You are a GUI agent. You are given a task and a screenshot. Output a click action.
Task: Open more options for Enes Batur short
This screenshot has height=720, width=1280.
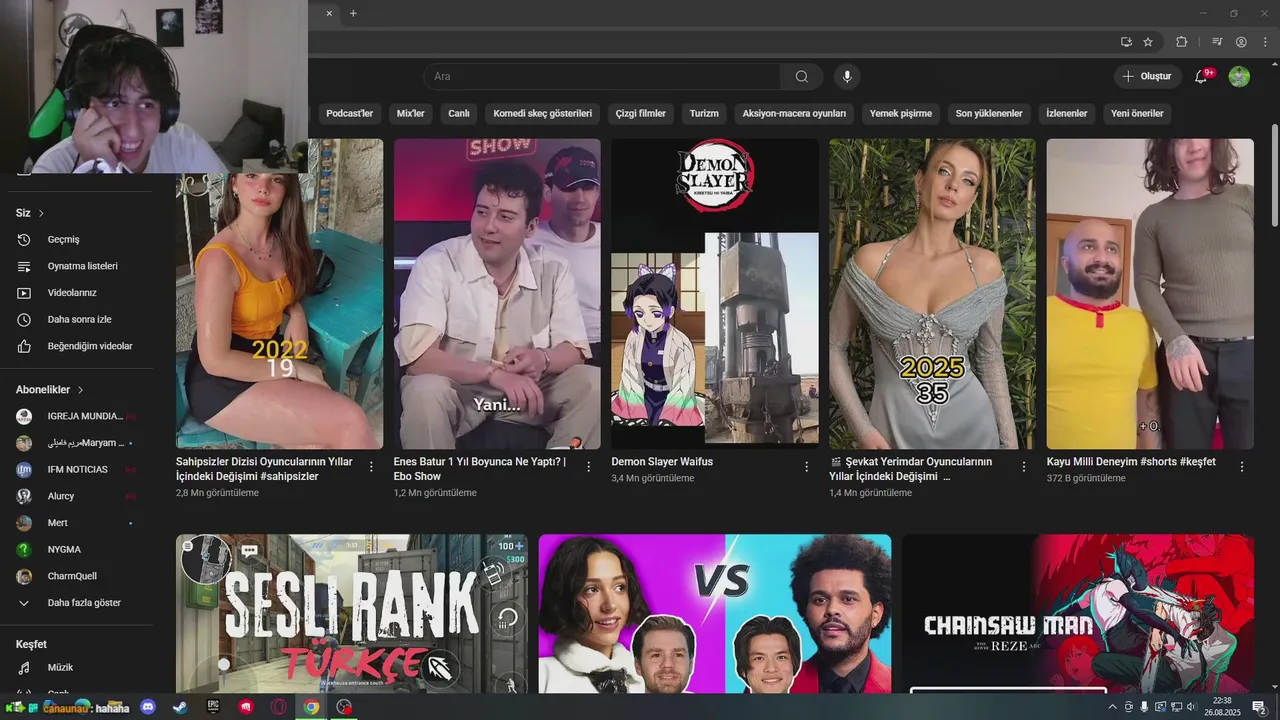click(588, 467)
